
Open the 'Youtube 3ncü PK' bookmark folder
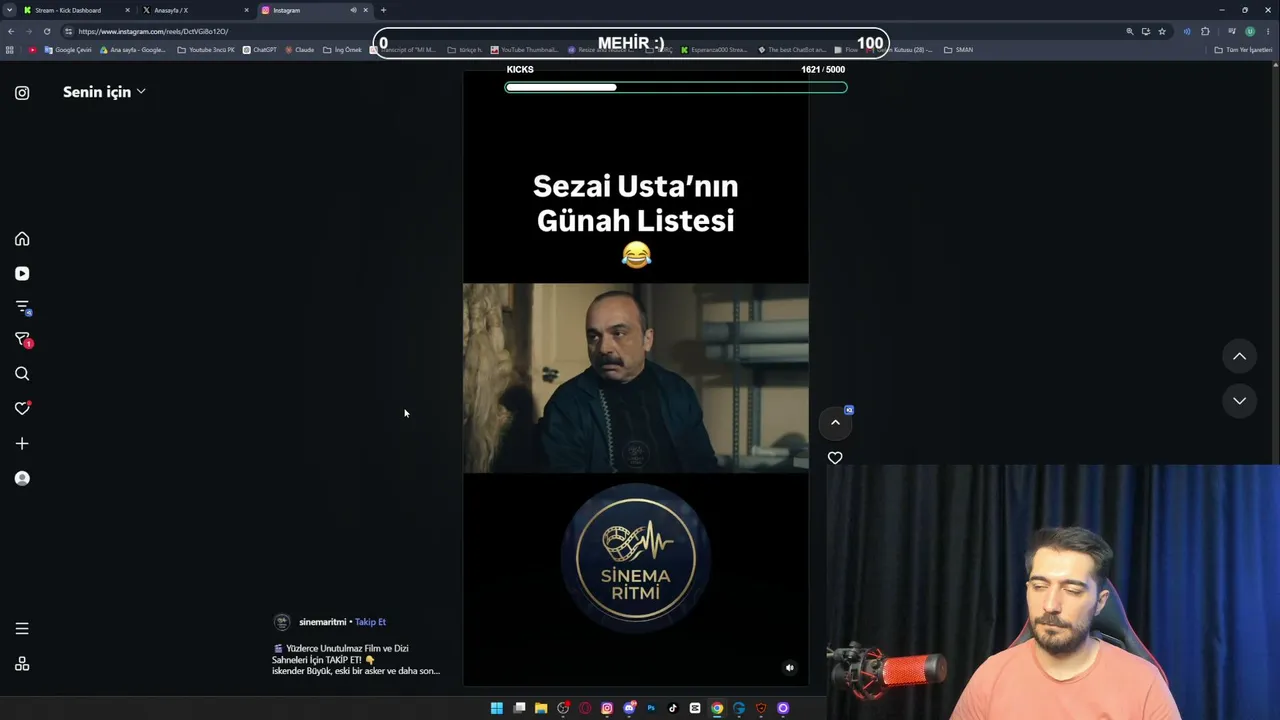point(206,50)
